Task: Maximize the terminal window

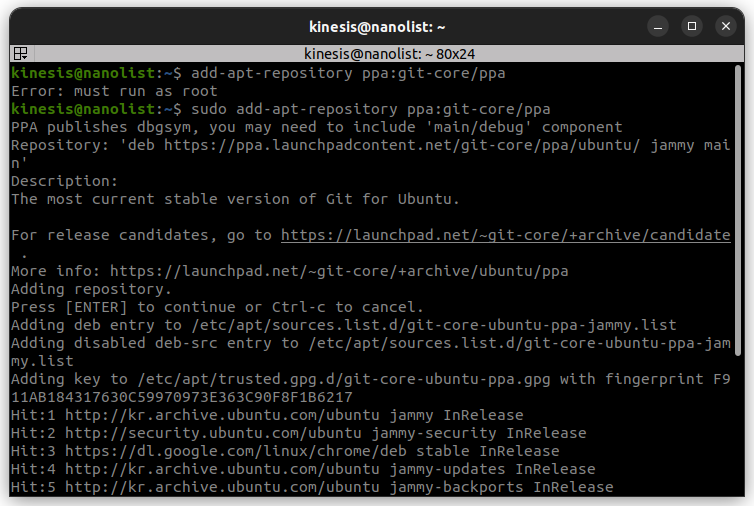Action: (692, 26)
